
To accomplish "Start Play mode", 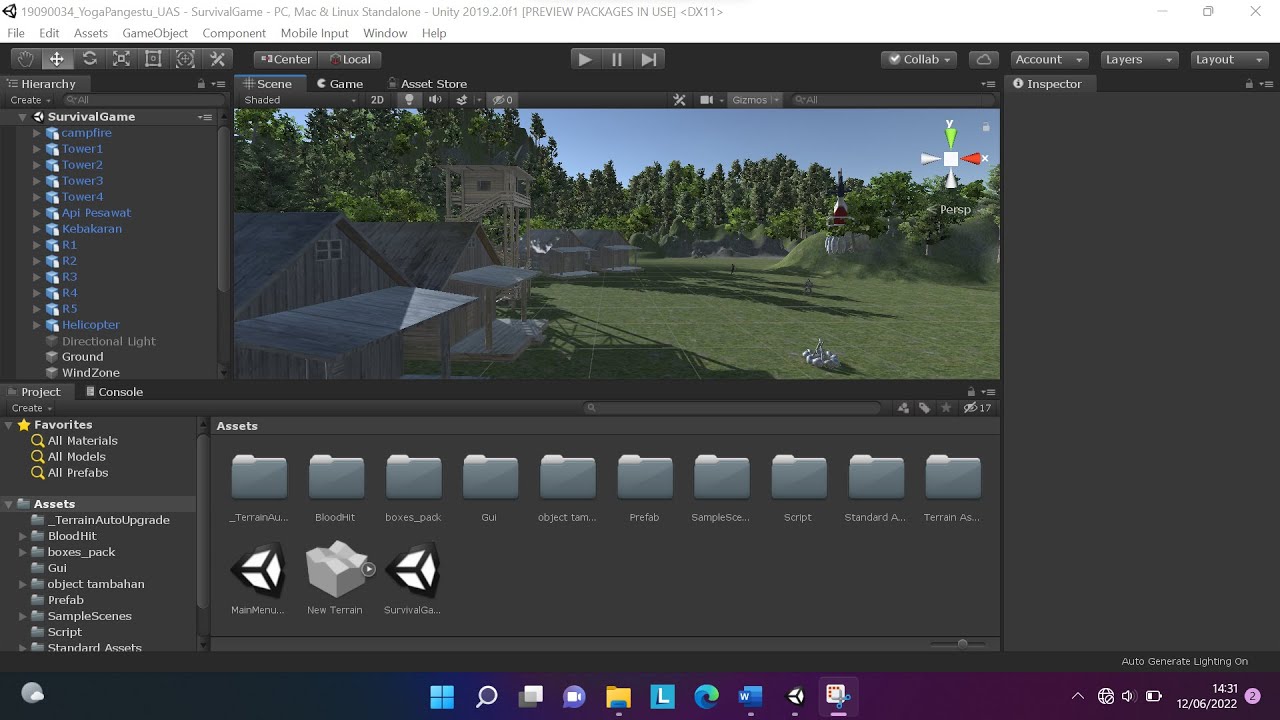I will (x=585, y=59).
